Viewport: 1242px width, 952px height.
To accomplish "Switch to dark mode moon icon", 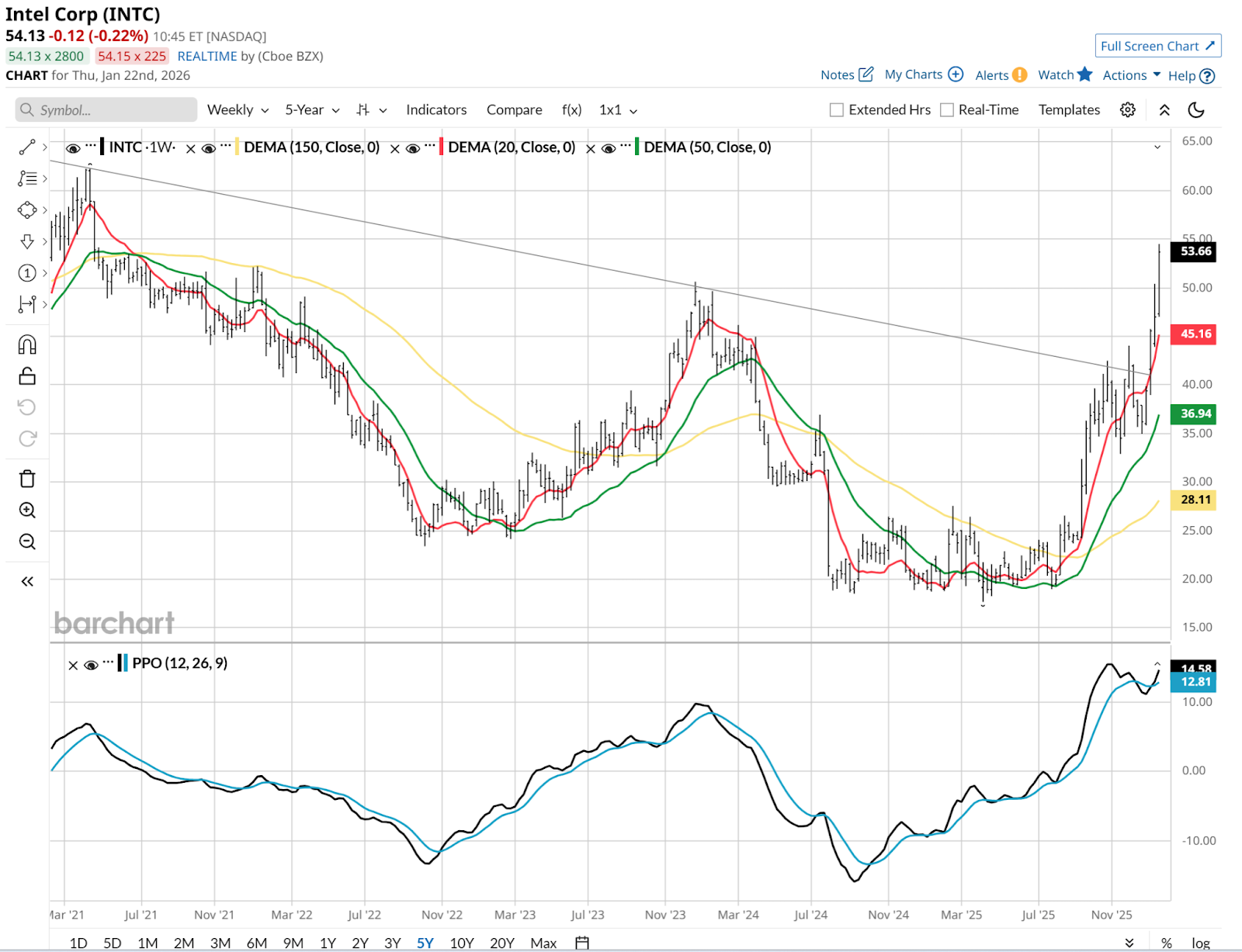I will (x=1196, y=110).
